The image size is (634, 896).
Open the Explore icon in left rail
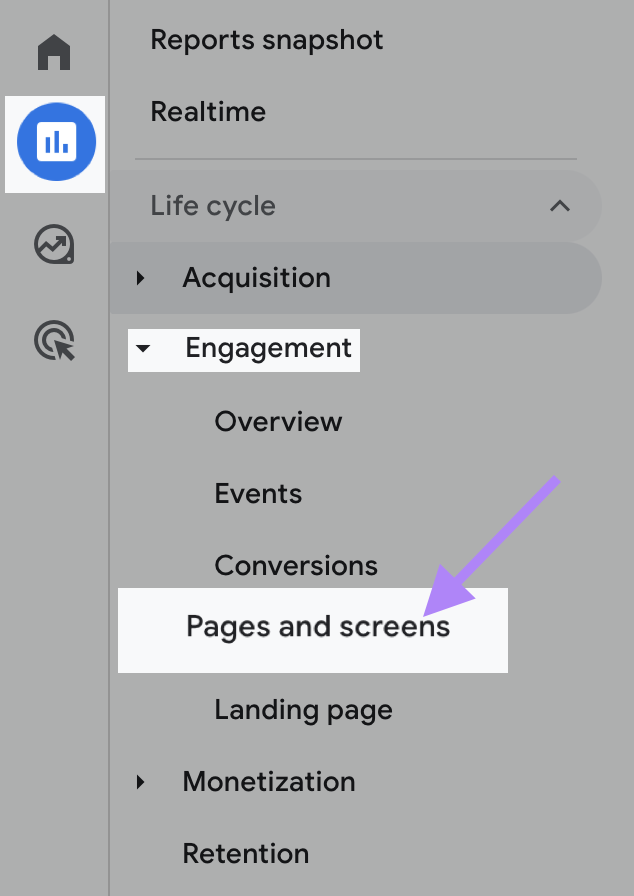pyautogui.click(x=54, y=244)
